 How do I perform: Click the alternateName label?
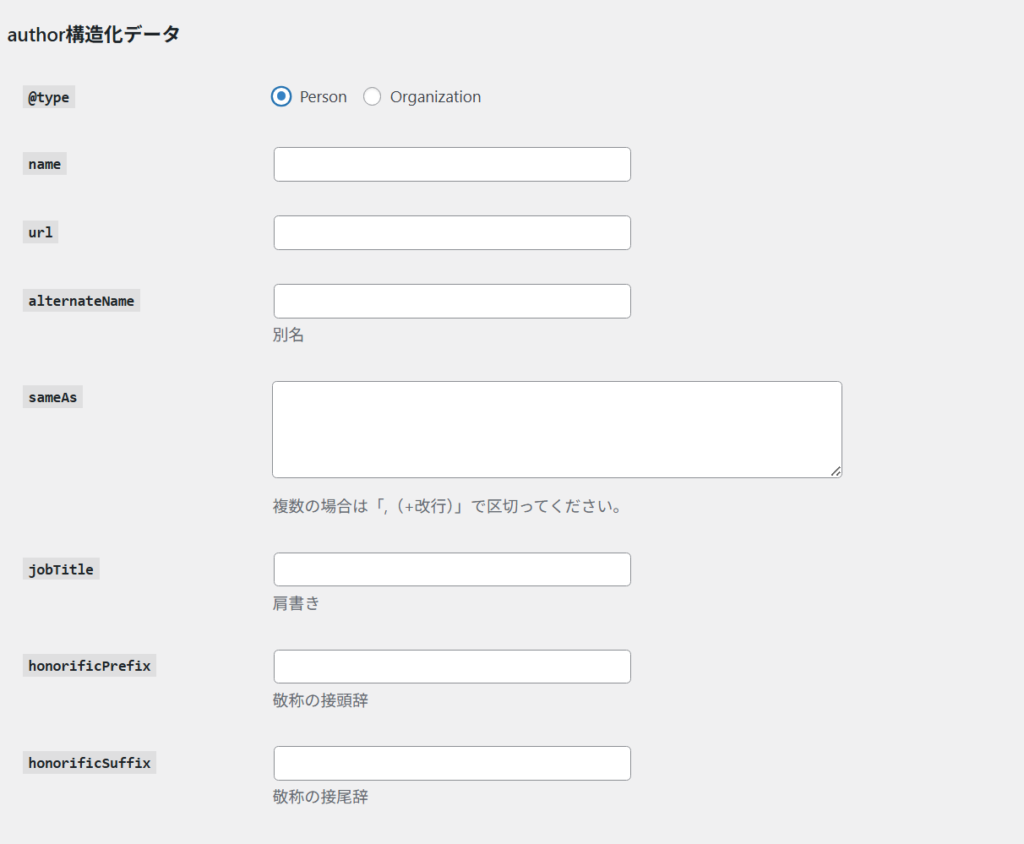coord(81,300)
